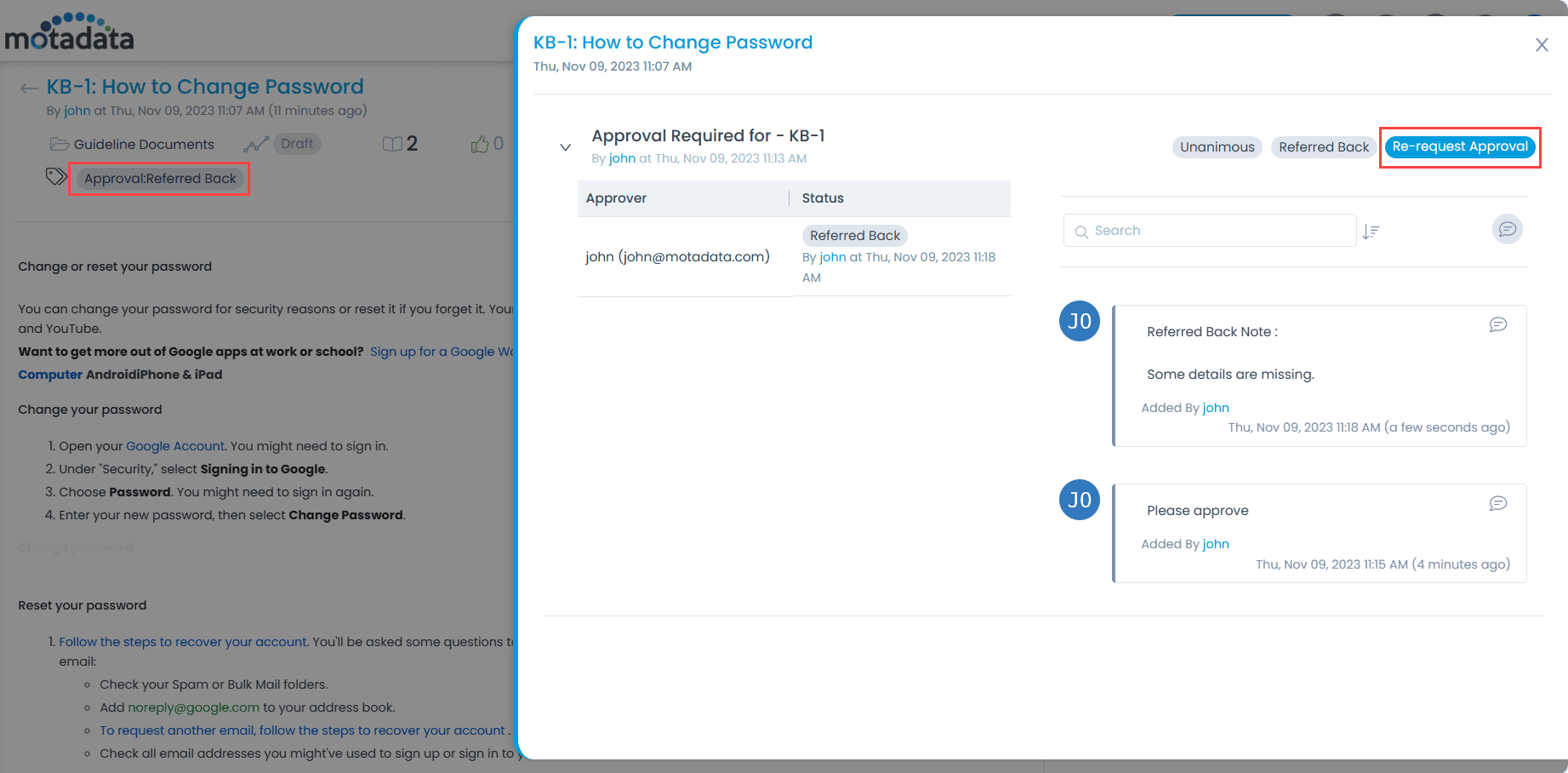Screen dimensions: 1568x773
Task: Click the Status column header
Action: click(x=823, y=198)
